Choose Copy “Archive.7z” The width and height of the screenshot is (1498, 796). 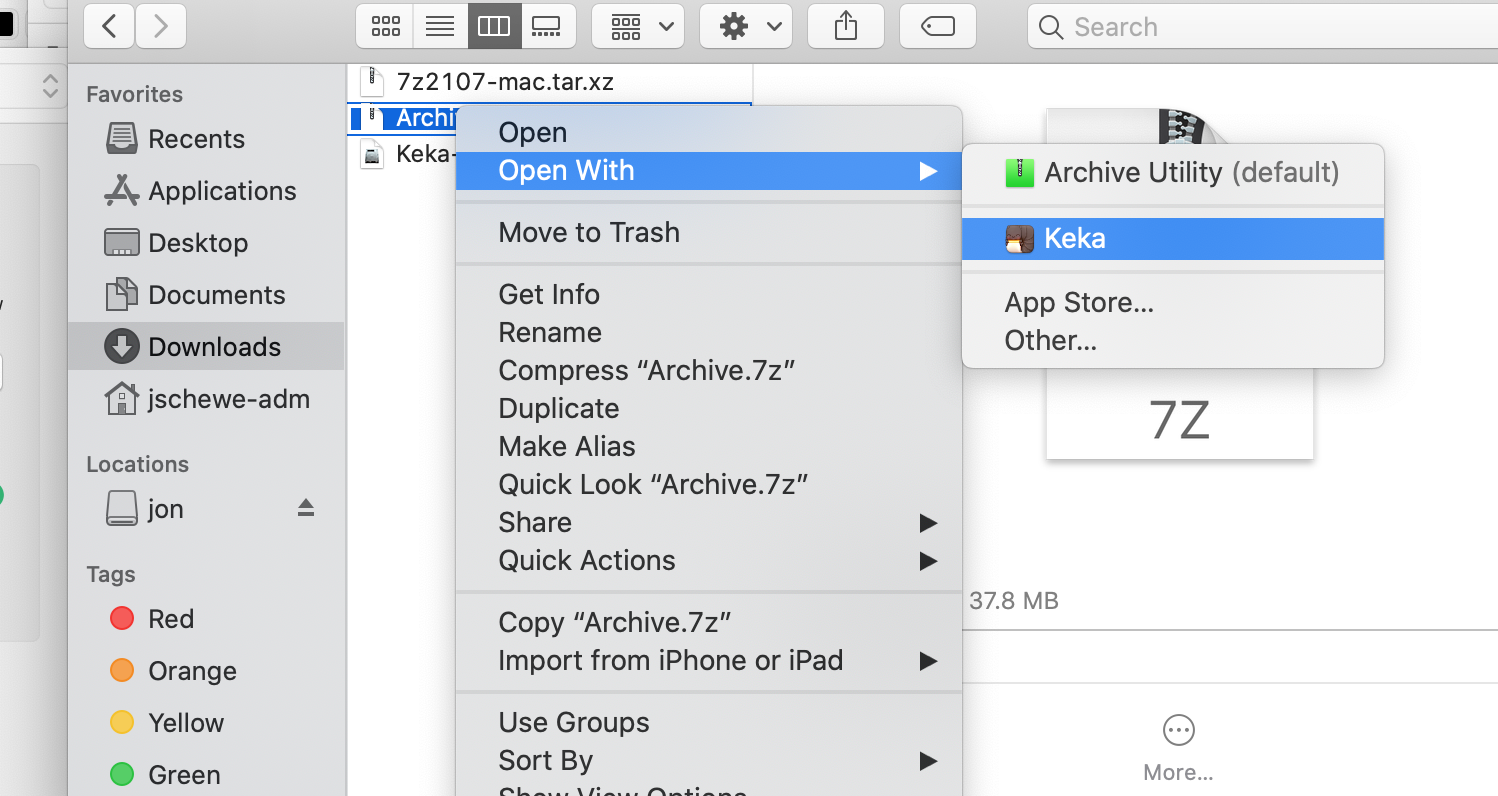[x=709, y=622]
